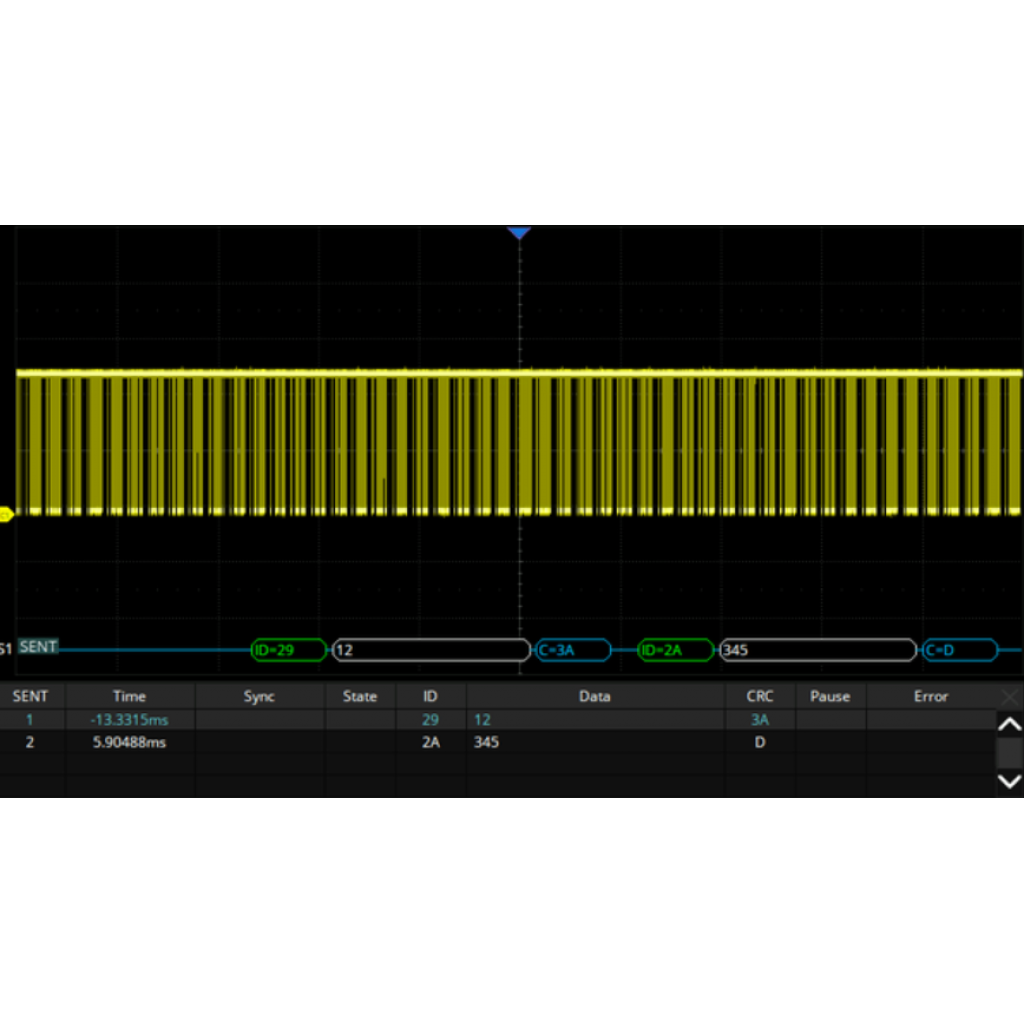The height and width of the screenshot is (1024, 1024).
Task: Click the CRC column header
Action: click(x=760, y=696)
